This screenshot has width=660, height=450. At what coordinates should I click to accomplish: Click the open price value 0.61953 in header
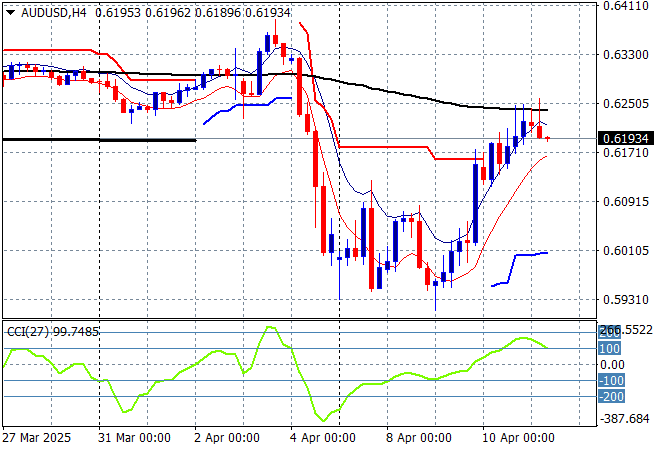coord(118,13)
